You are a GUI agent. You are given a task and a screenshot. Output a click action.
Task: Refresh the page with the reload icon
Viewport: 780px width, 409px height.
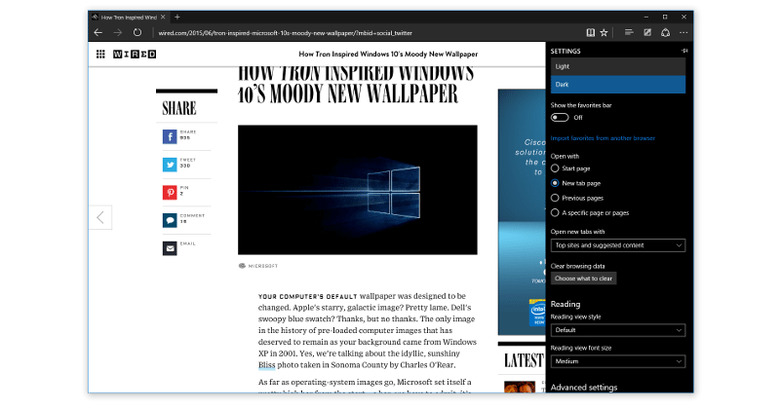(x=137, y=33)
